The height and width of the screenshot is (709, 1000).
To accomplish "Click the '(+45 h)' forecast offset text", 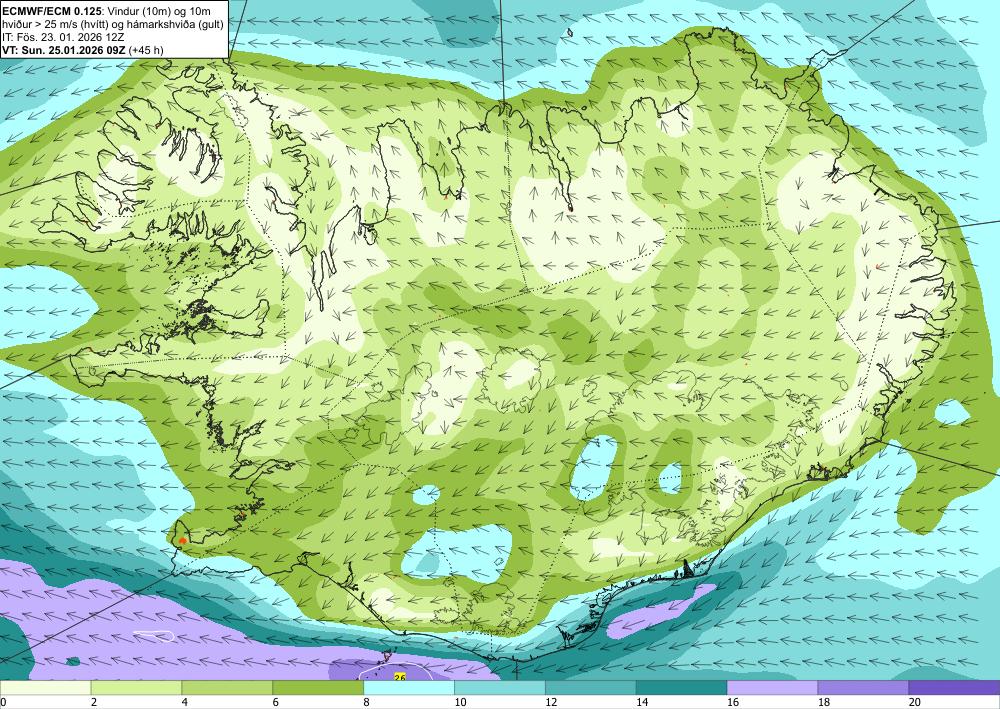I will (x=146, y=50).
